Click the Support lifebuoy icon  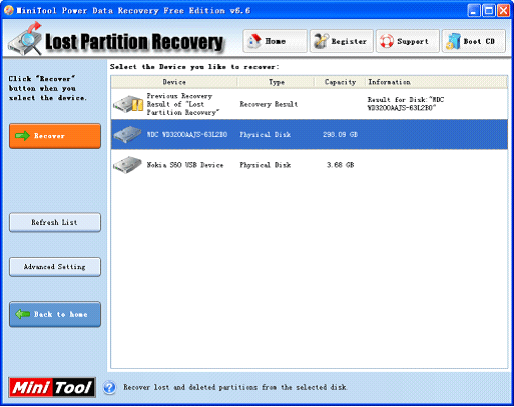(387, 41)
